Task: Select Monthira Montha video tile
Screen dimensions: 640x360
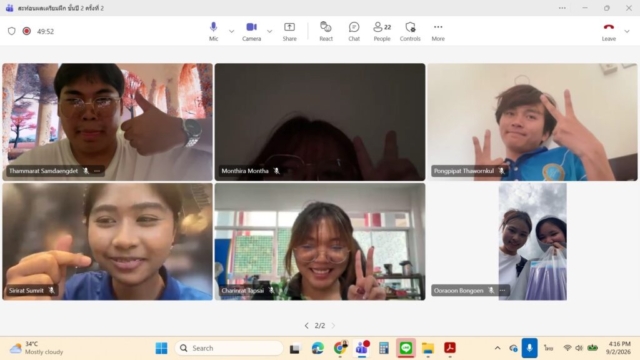Action: coord(320,122)
